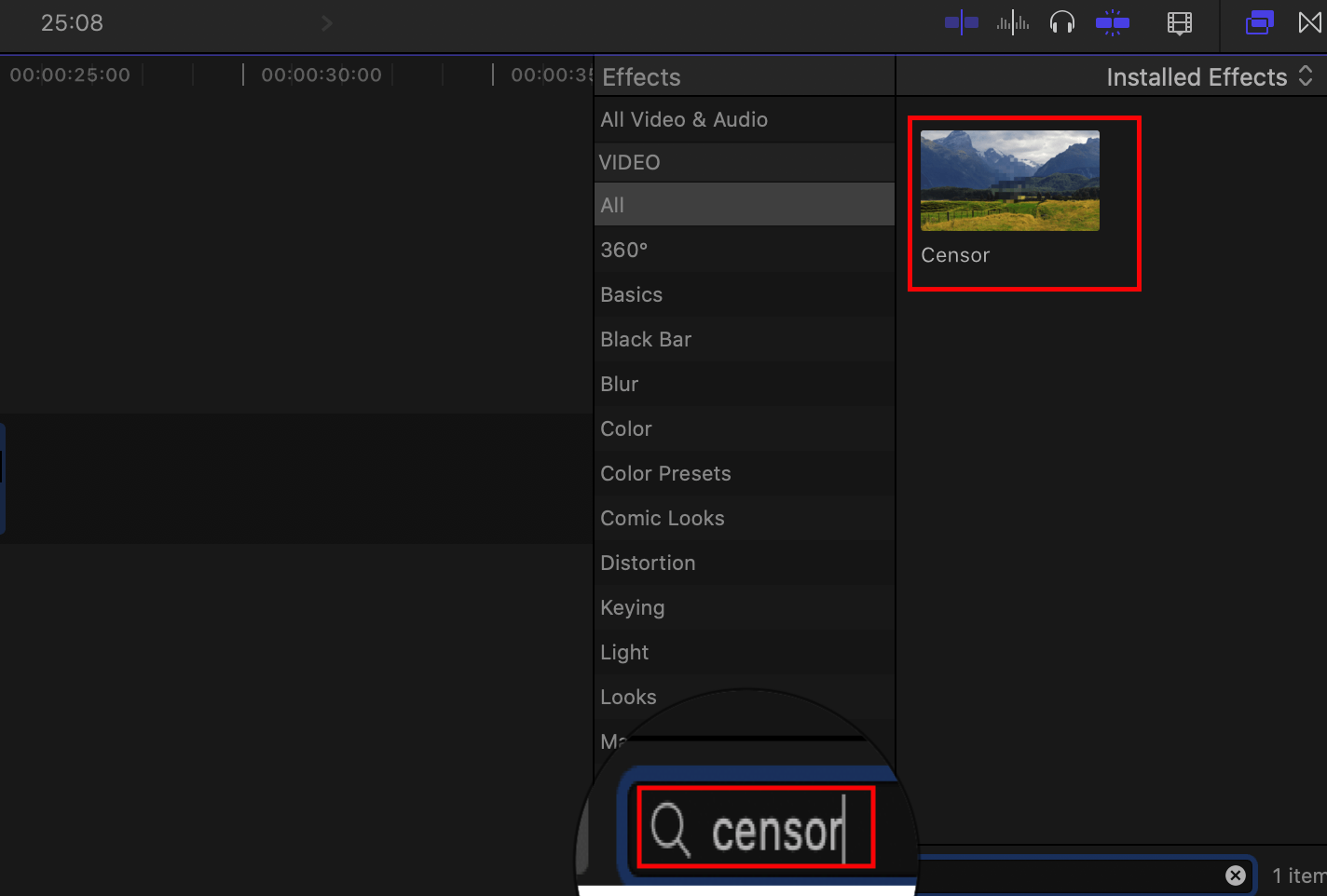Select the Color effects category
The width and height of the screenshot is (1327, 896).
click(x=744, y=428)
